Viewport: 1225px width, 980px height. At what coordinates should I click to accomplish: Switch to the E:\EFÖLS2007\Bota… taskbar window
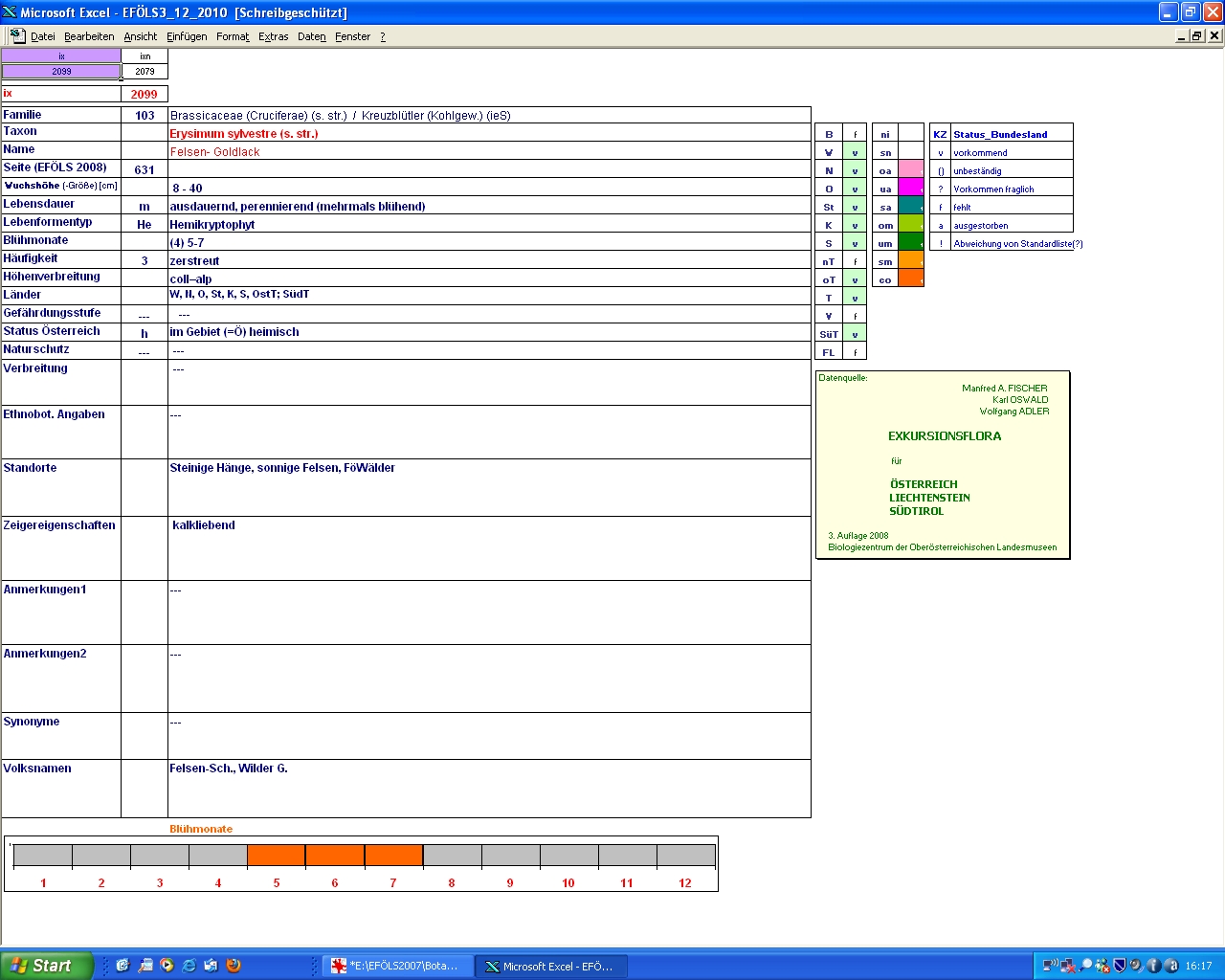(397, 966)
